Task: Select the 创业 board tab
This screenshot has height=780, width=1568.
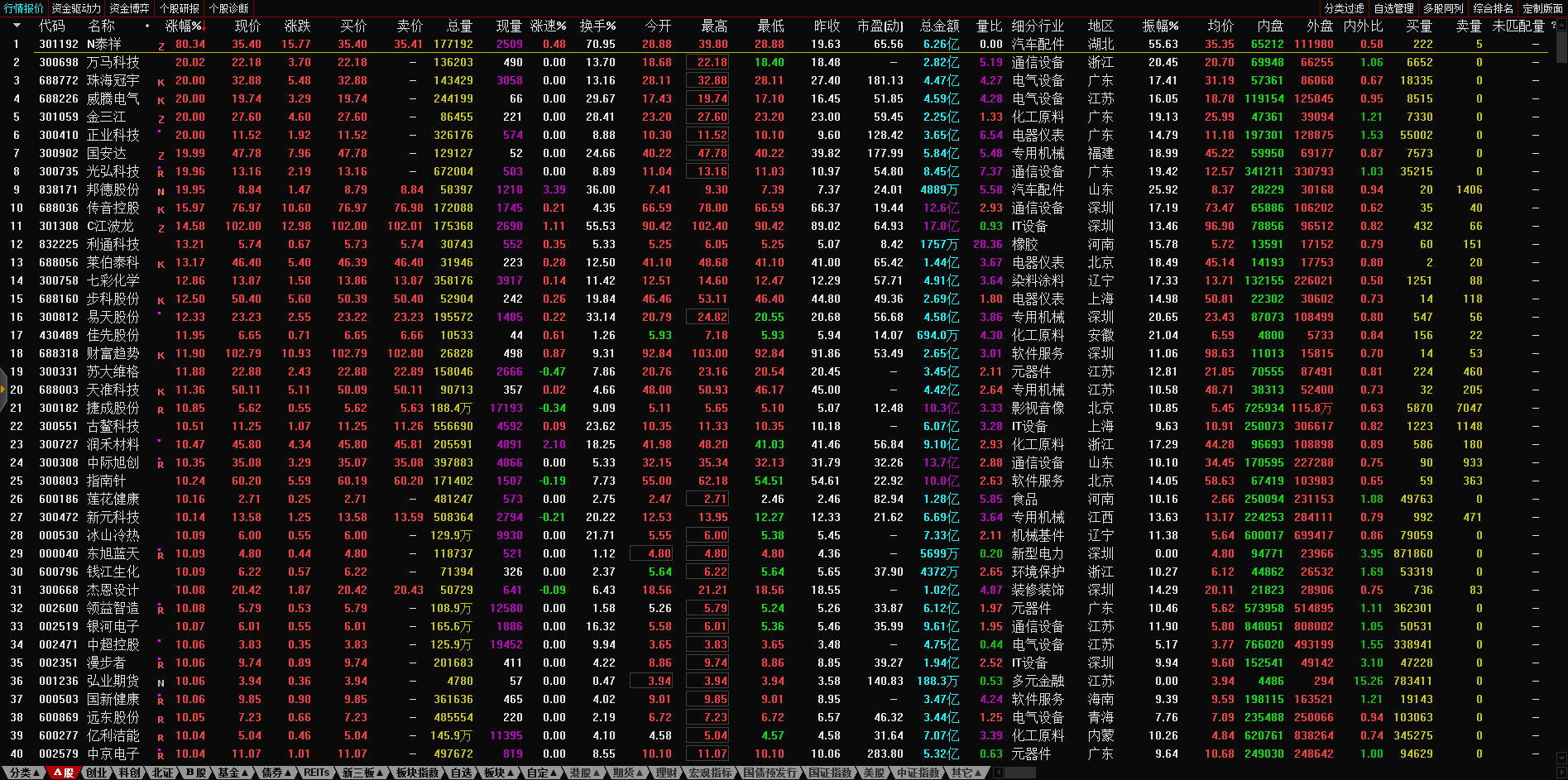Action: tap(97, 773)
